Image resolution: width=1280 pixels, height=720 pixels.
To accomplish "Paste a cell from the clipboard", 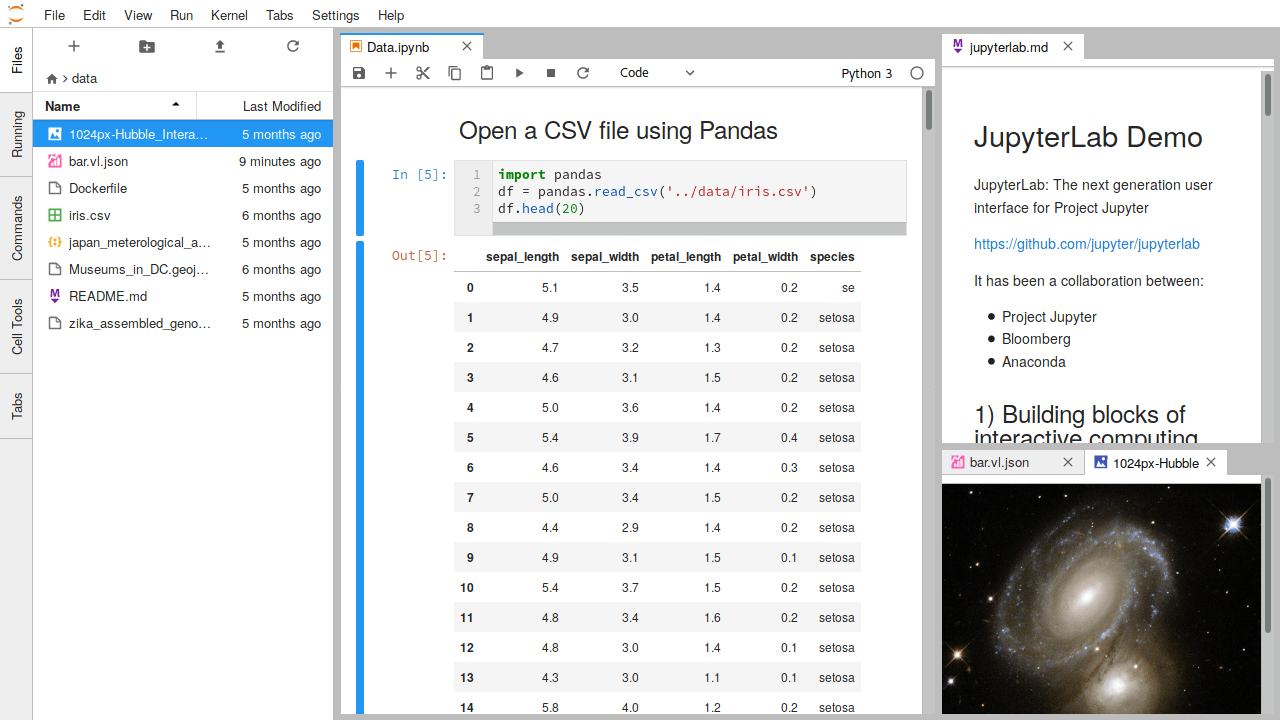I will point(486,72).
